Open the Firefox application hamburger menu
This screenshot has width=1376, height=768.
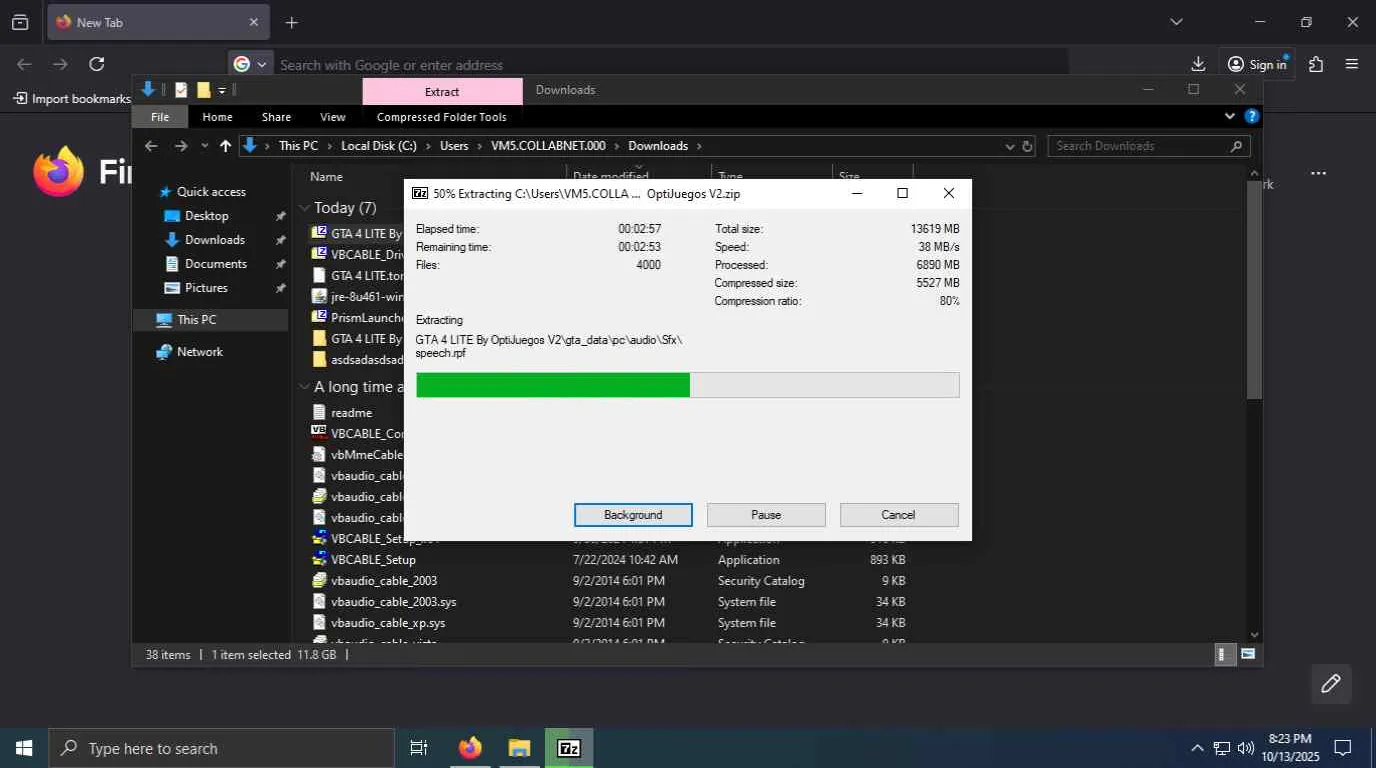coord(1352,64)
